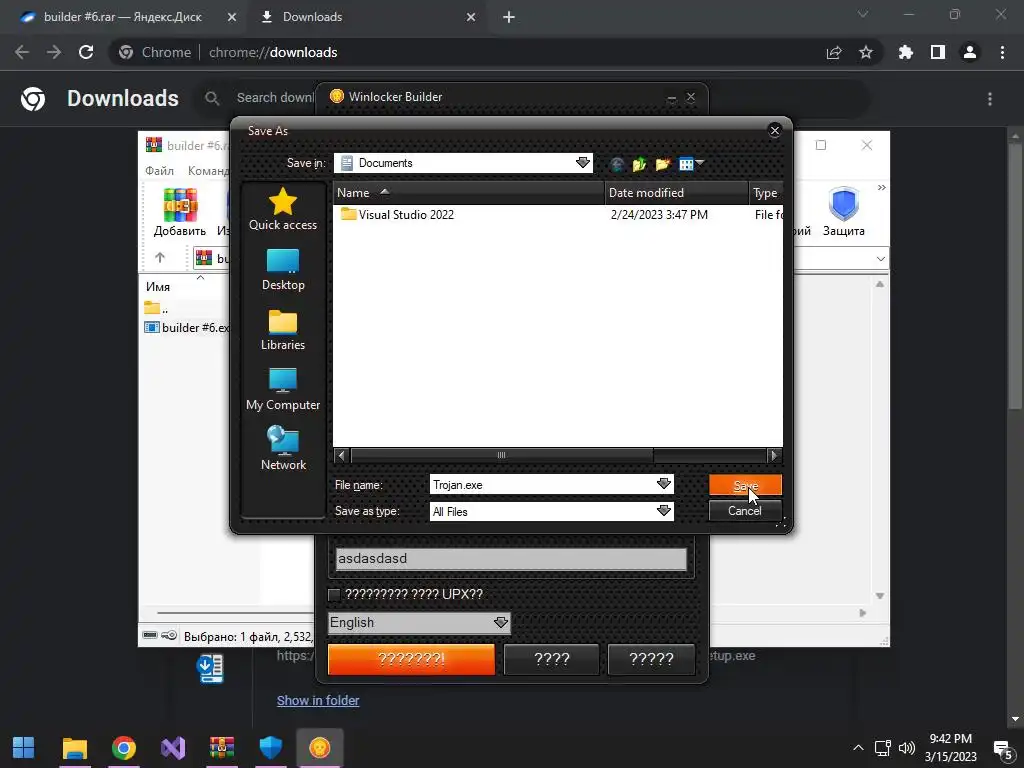
Task: Sort by the Name column header
Action: click(x=468, y=193)
